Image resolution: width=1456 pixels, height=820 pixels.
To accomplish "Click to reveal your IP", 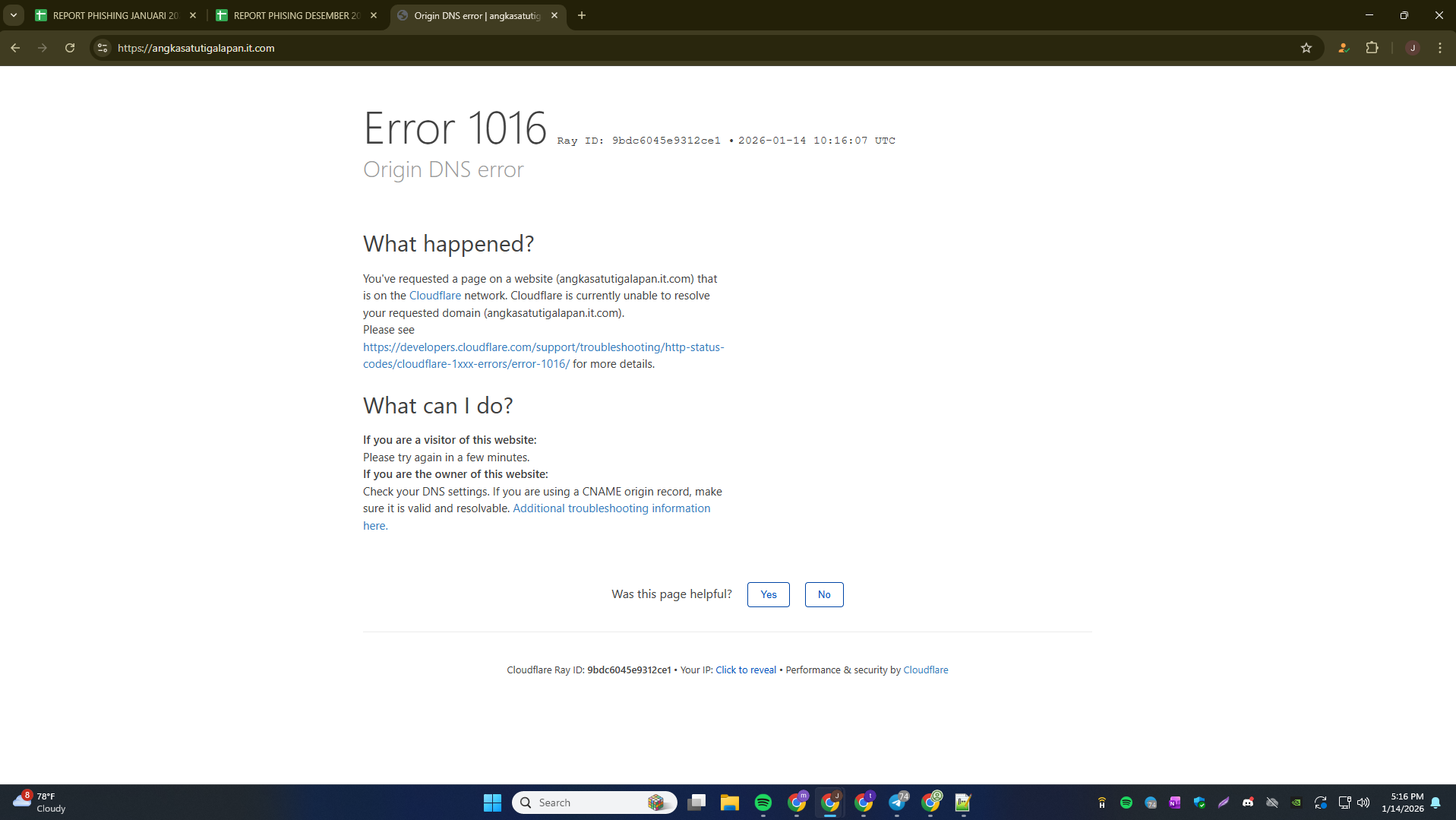I will 746,670.
